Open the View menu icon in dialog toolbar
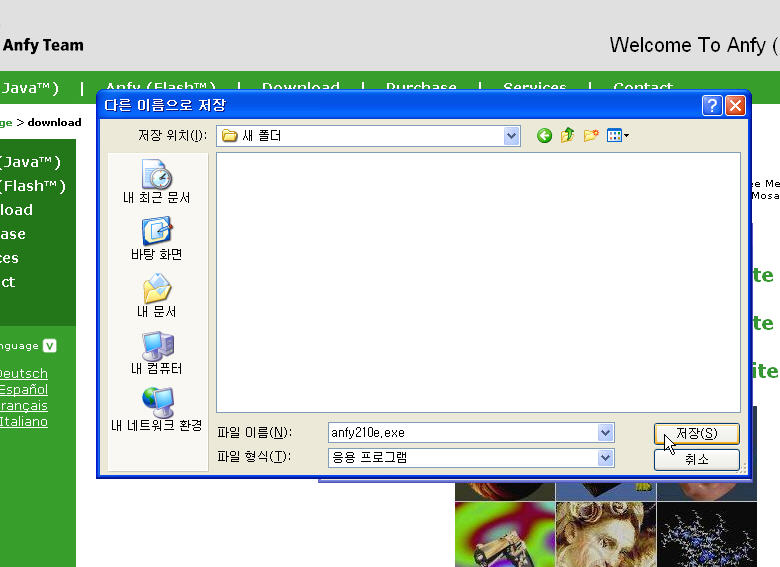Screen dimensions: 780x567 (618, 135)
